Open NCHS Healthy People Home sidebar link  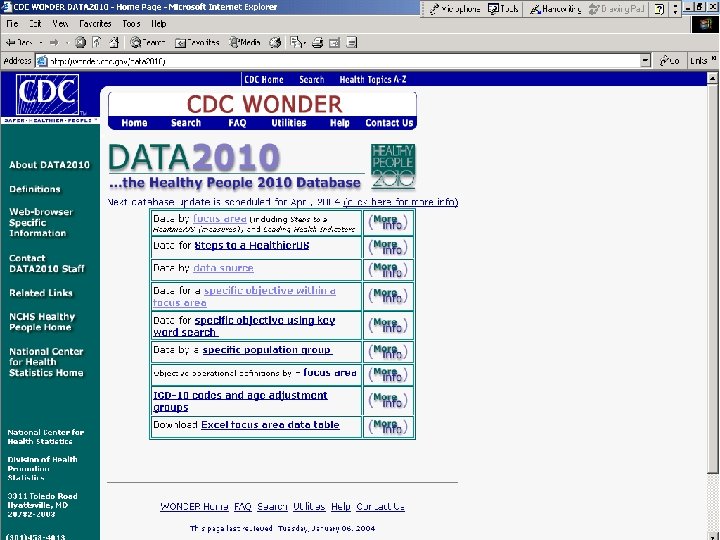42,322
